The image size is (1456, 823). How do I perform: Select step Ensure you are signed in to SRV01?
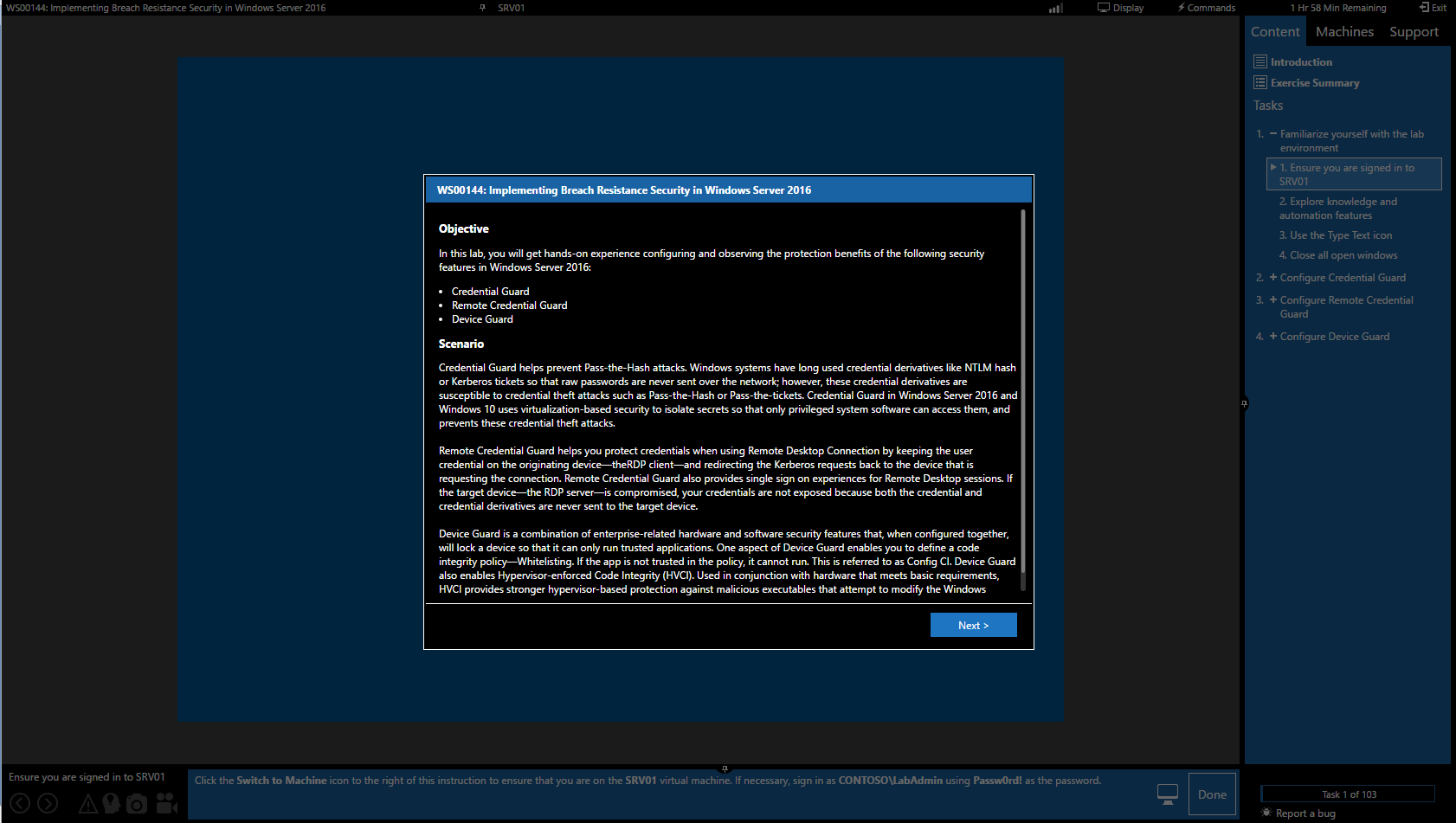1354,174
